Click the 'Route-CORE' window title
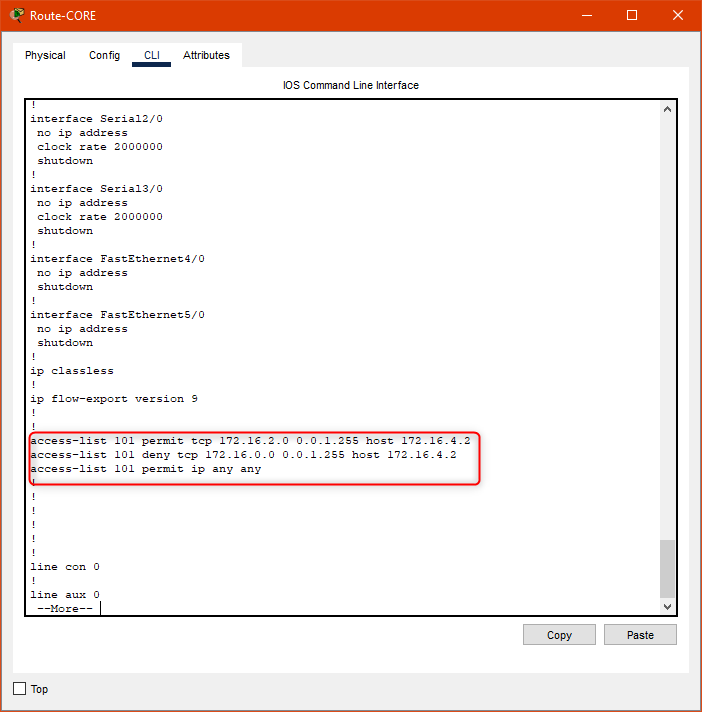Viewport: 702px width, 712px height. [x=63, y=16]
